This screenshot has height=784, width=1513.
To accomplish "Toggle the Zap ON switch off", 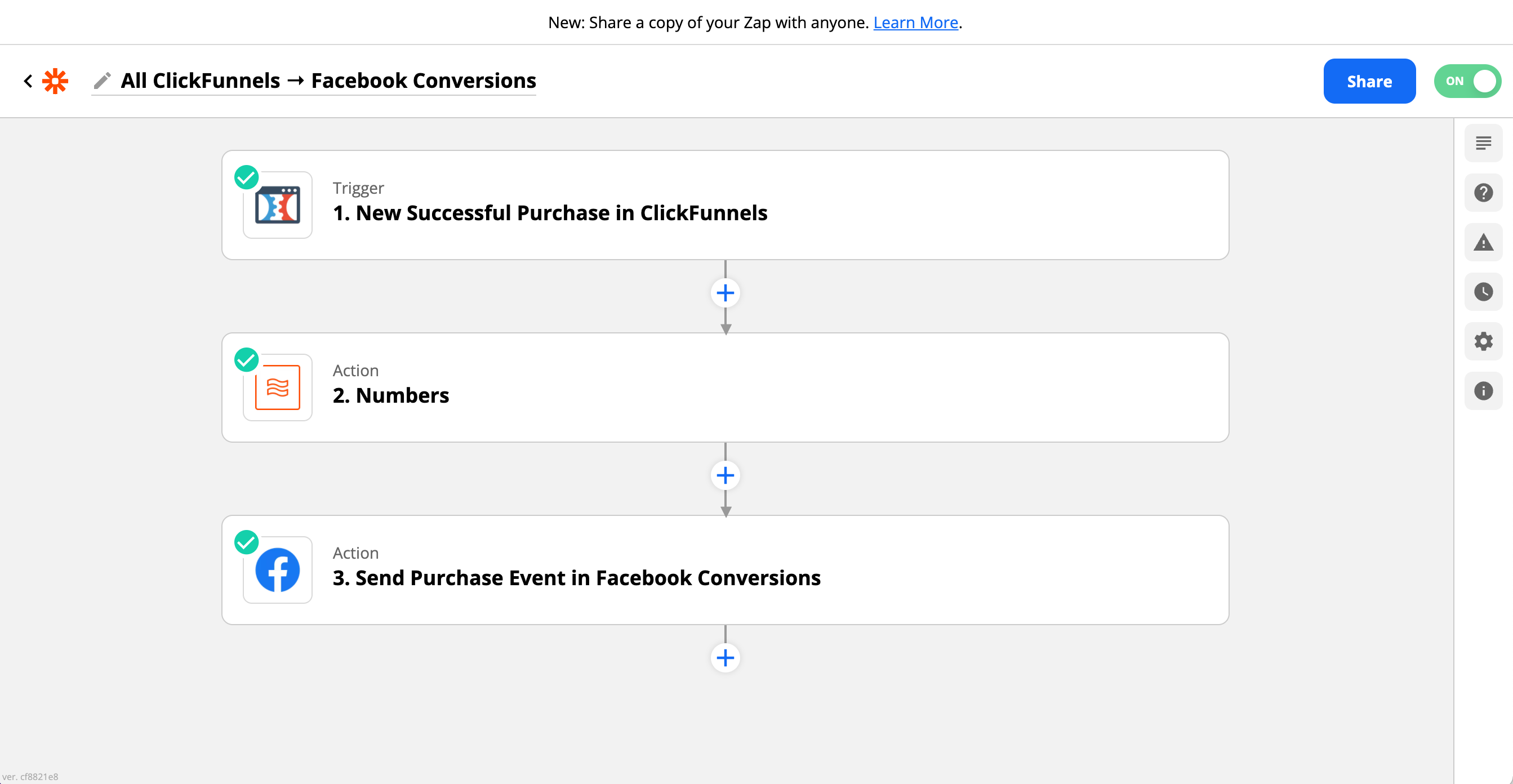I will pos(1467,81).
